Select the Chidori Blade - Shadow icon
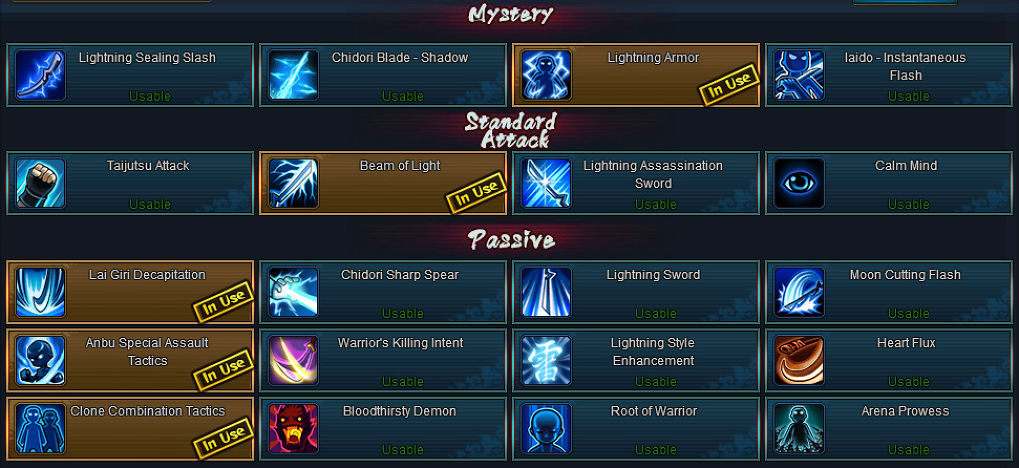The height and width of the screenshot is (468, 1019). [x=293, y=75]
